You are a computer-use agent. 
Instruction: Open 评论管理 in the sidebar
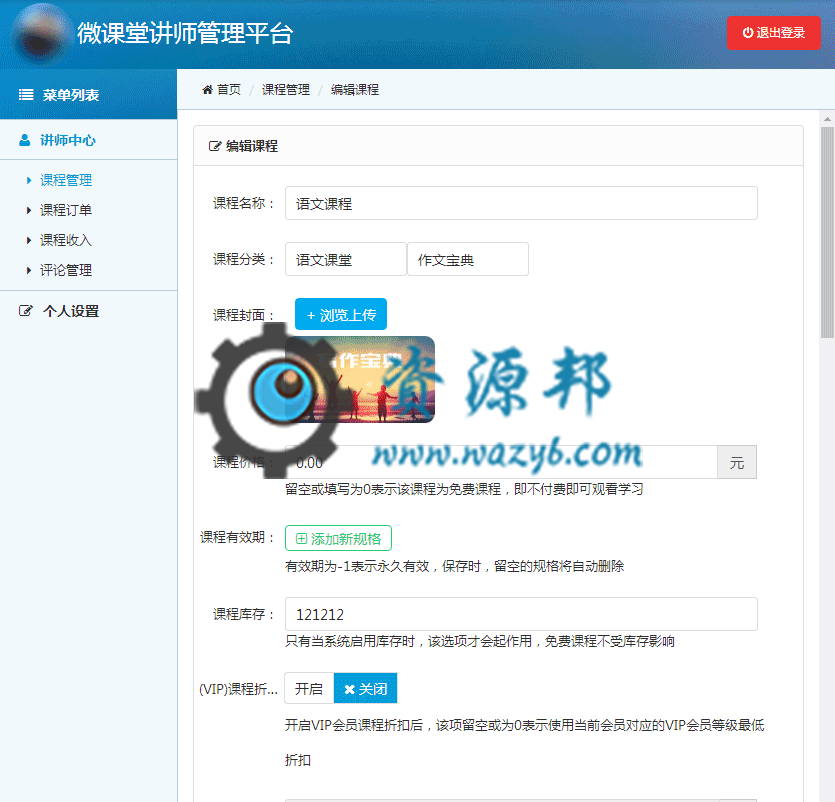pyautogui.click(x=66, y=270)
